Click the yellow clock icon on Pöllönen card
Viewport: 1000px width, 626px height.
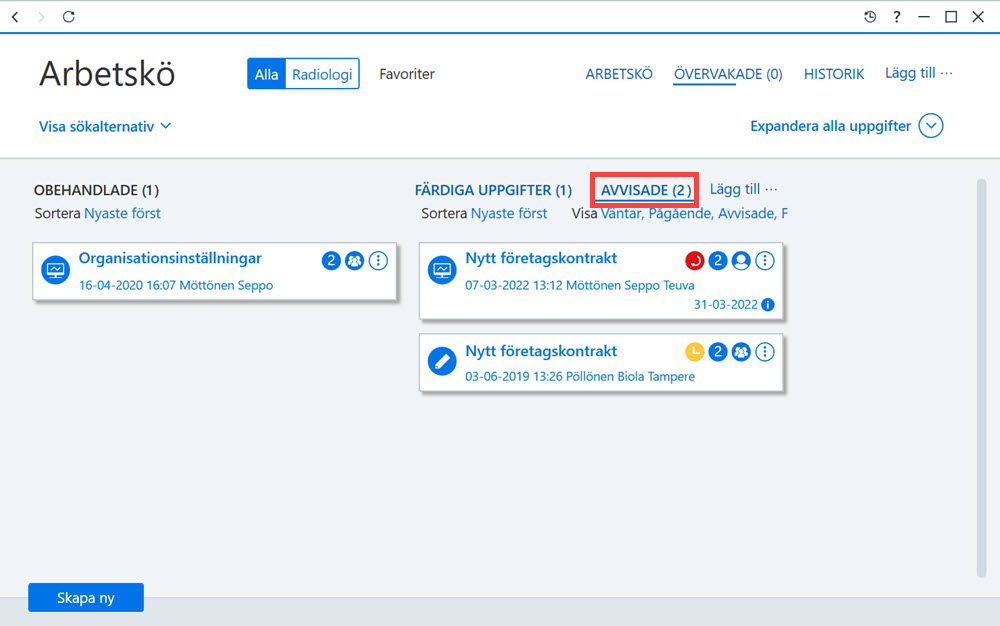[x=695, y=352]
